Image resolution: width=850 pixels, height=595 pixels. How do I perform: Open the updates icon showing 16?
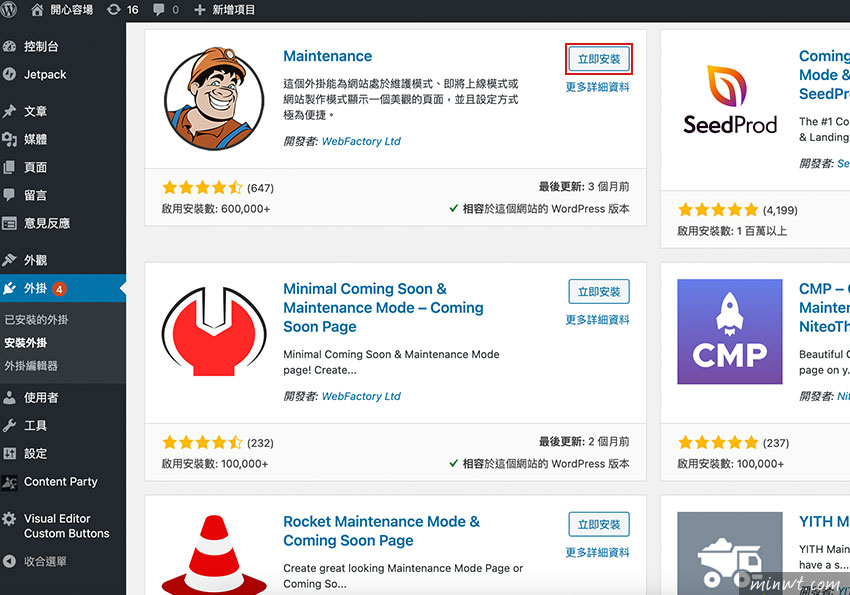point(123,10)
